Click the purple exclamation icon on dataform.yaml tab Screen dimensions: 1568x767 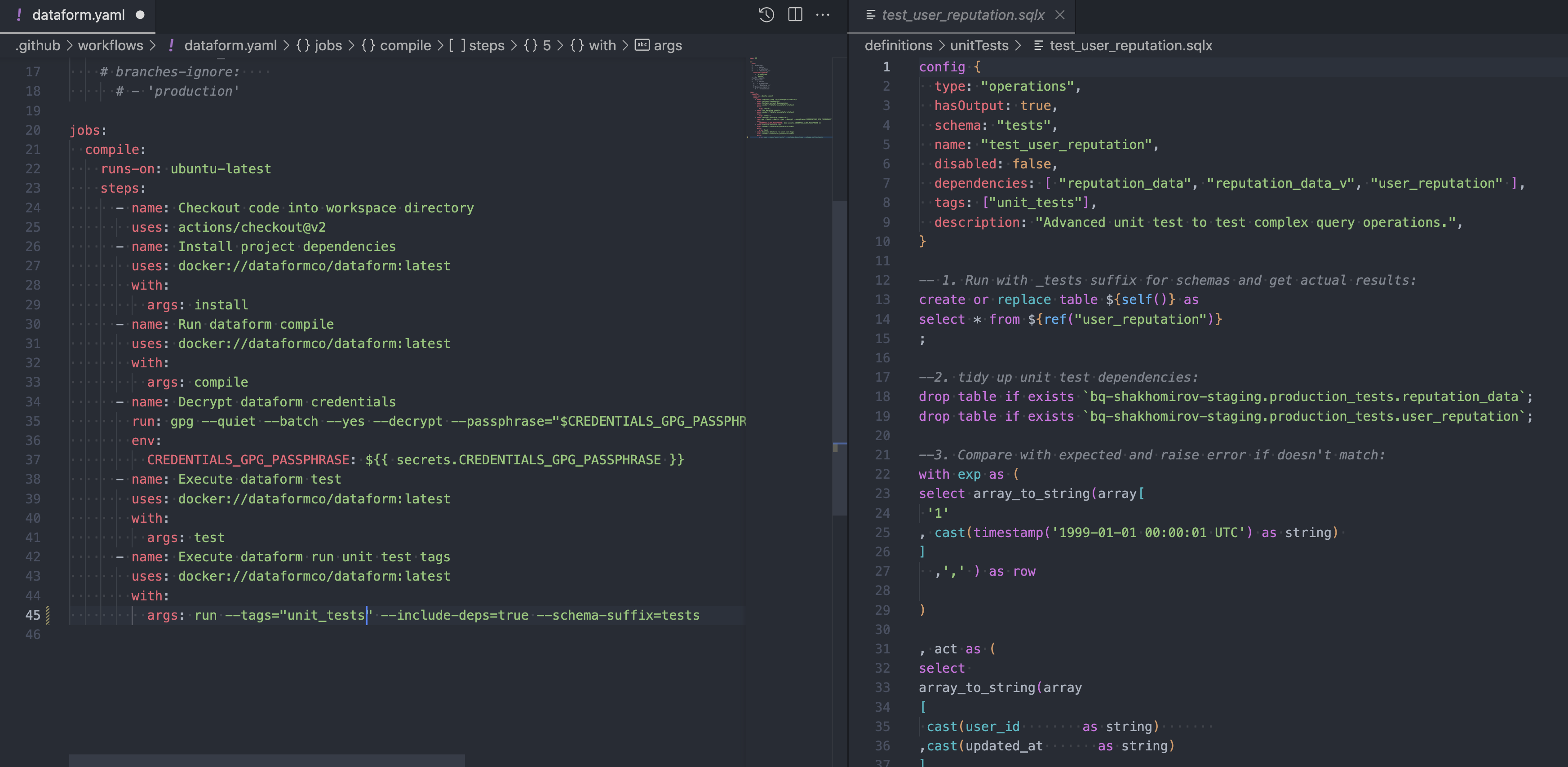click(19, 15)
